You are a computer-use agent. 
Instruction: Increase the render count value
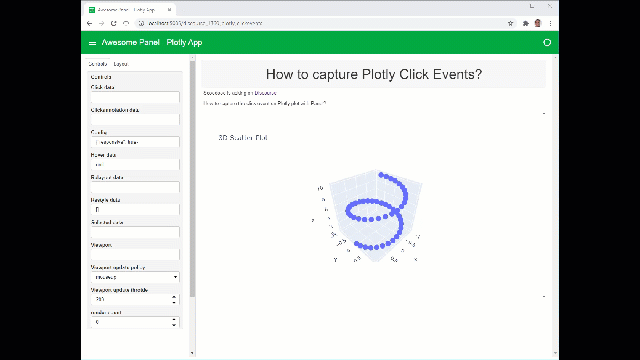tap(174, 320)
